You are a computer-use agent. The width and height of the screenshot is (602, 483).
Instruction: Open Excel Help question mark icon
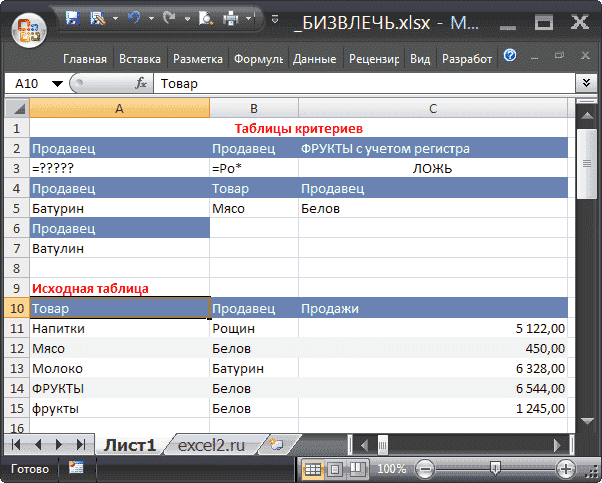[510, 57]
